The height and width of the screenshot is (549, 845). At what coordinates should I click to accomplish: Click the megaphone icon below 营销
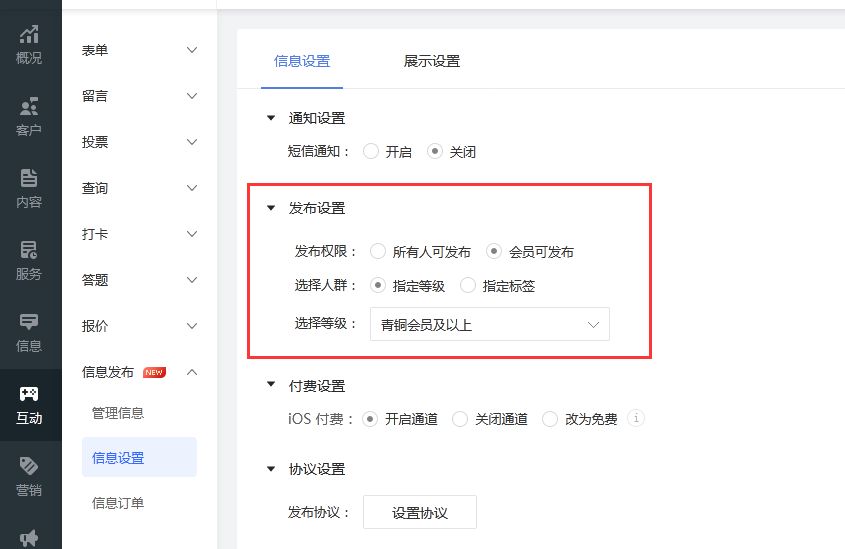29,538
